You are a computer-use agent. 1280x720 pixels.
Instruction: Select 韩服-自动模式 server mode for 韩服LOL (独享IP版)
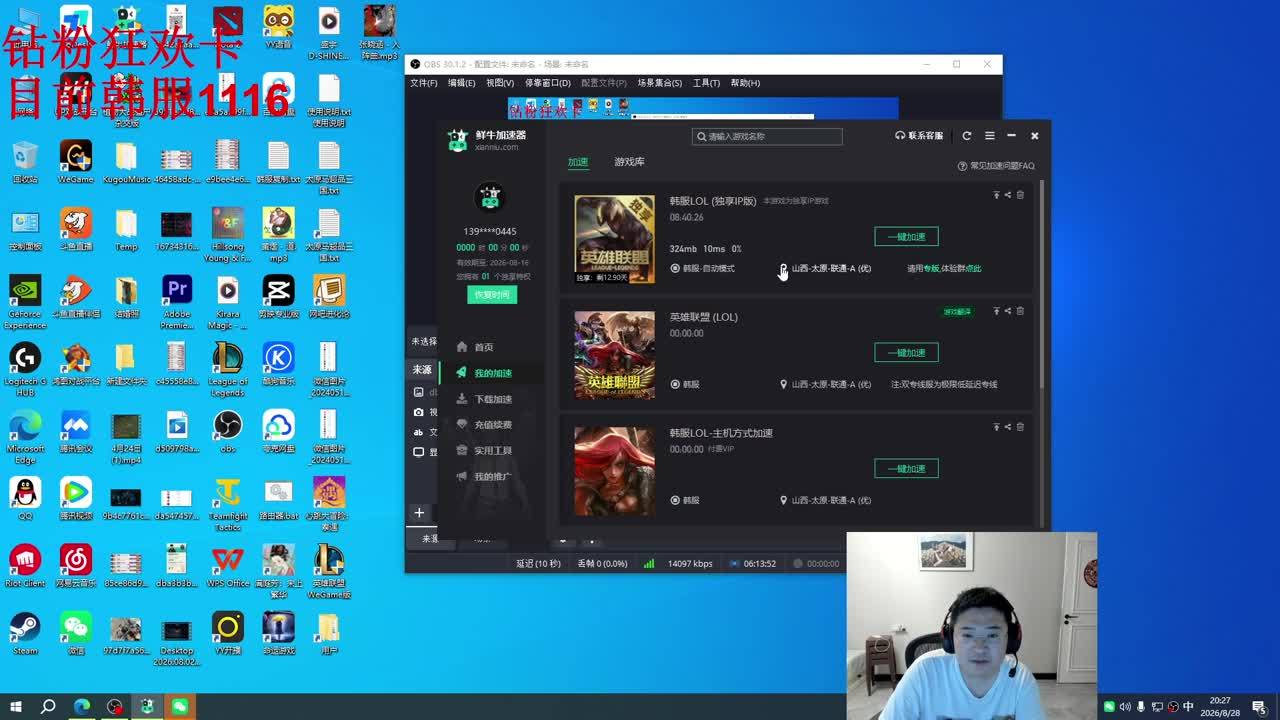(703, 268)
